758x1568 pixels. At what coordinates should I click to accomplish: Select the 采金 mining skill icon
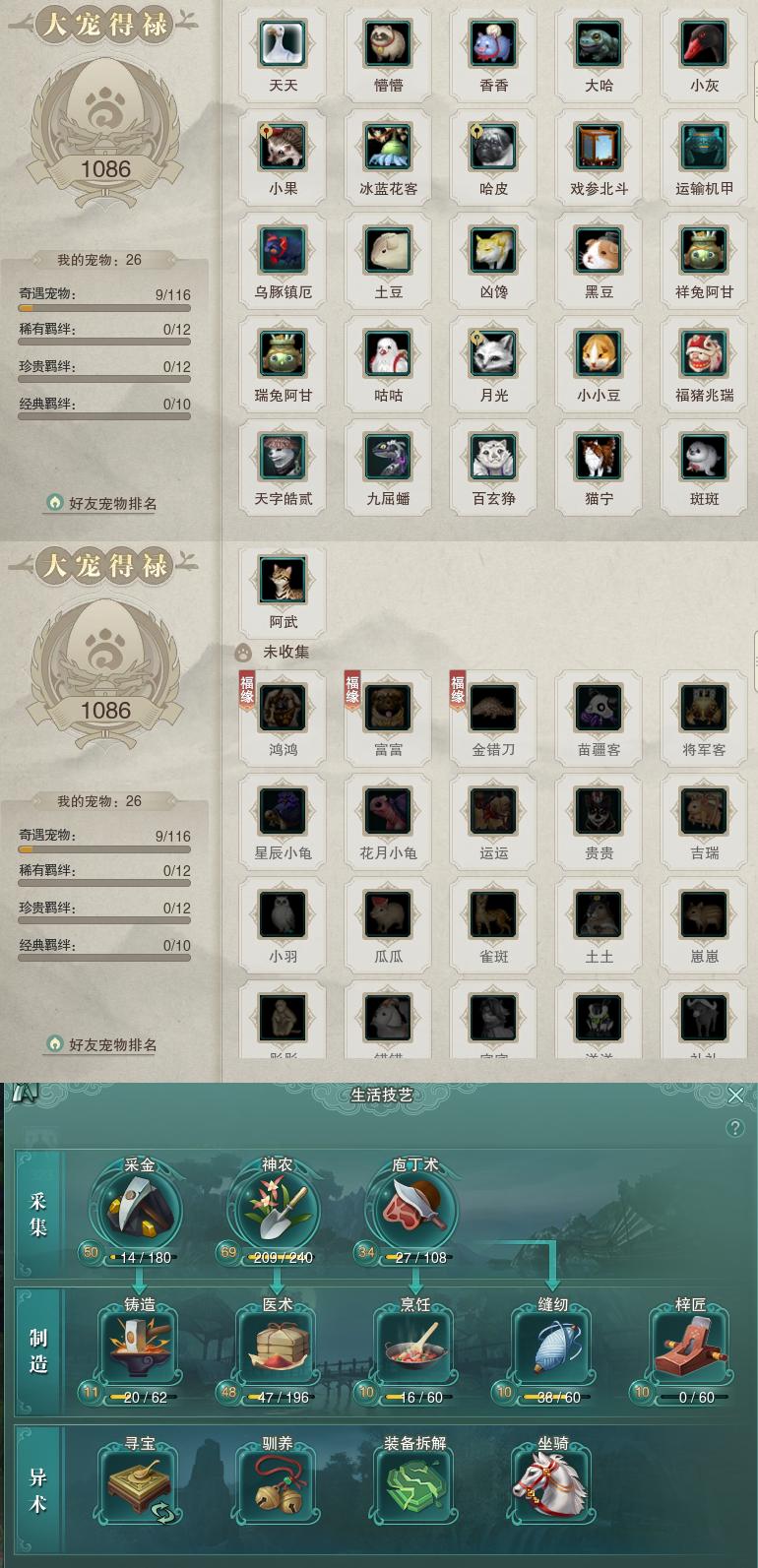(x=140, y=1210)
